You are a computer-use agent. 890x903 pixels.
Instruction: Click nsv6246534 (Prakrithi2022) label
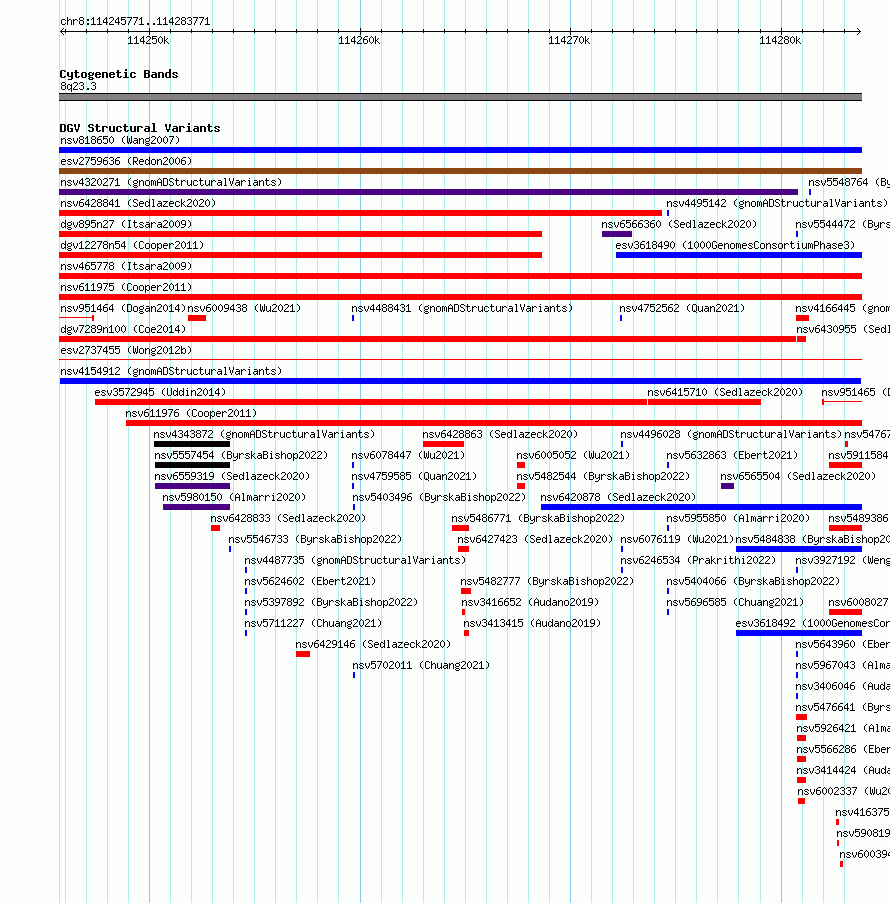point(698,561)
